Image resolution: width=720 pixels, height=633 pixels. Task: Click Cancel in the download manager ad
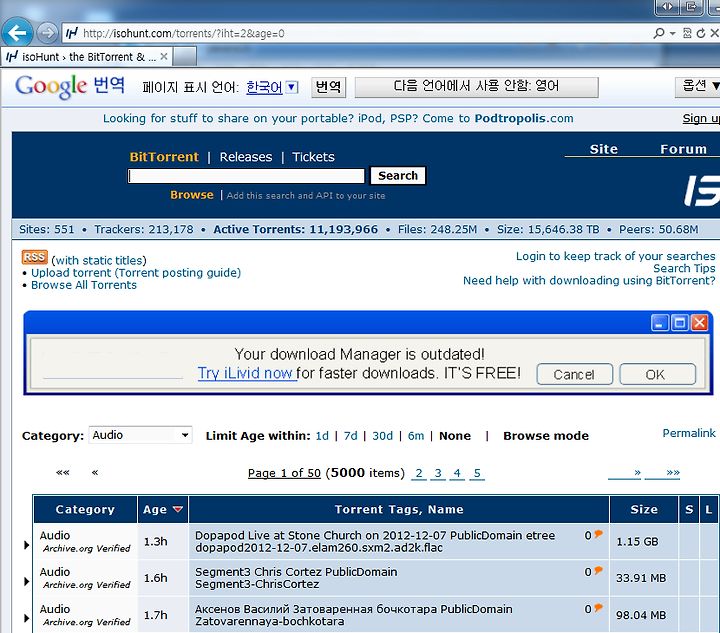pos(574,374)
